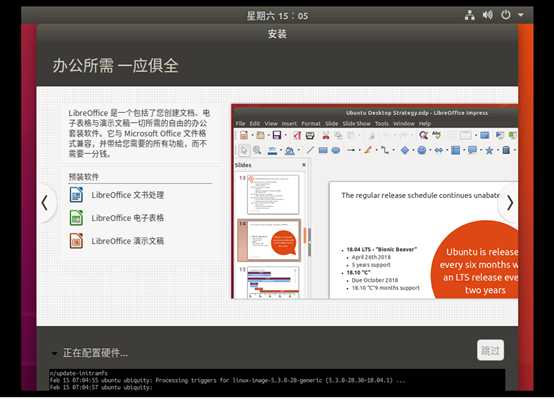
Task: Click the Spelling check icon
Action: coord(437,135)
